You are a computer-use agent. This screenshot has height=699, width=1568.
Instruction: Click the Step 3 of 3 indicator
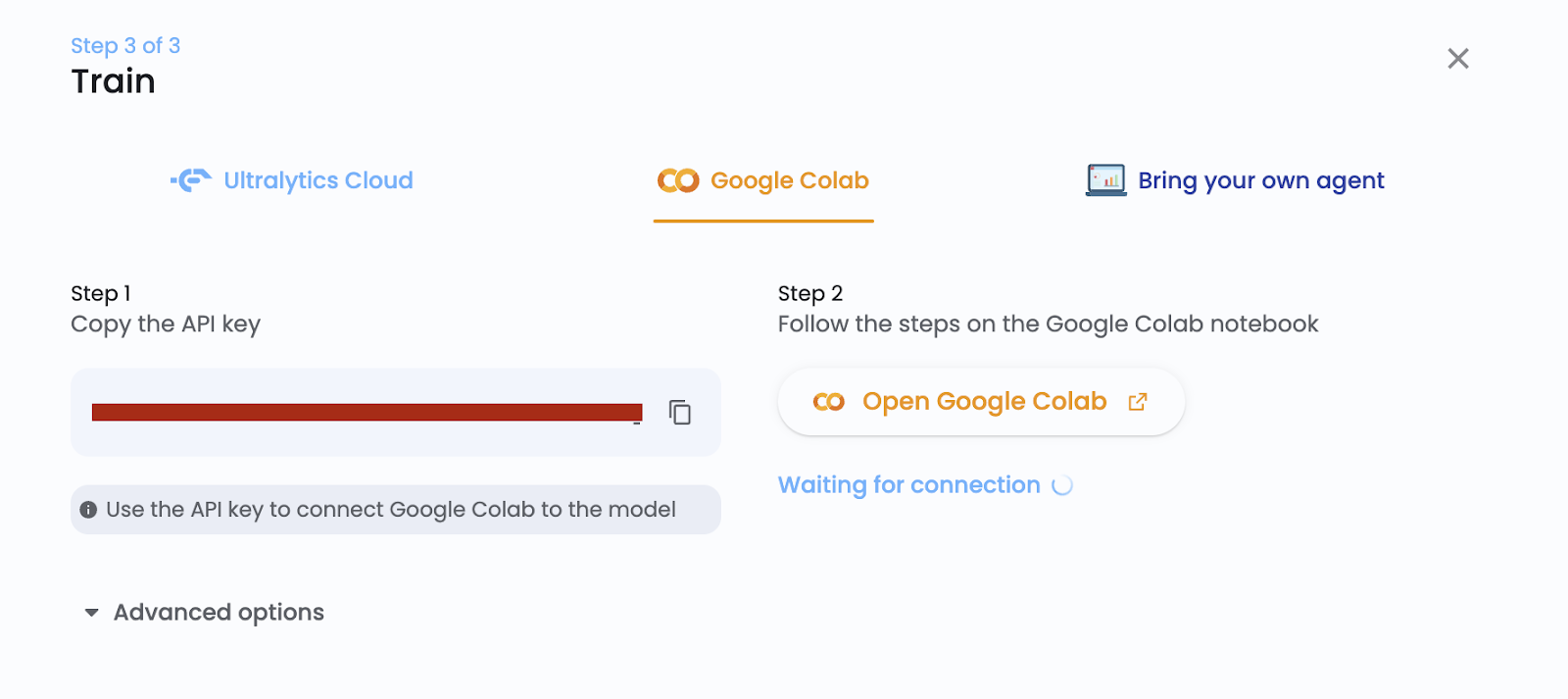tap(125, 46)
